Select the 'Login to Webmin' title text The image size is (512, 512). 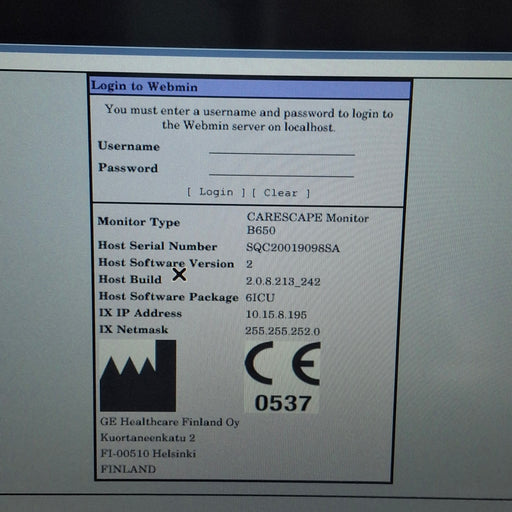click(144, 86)
